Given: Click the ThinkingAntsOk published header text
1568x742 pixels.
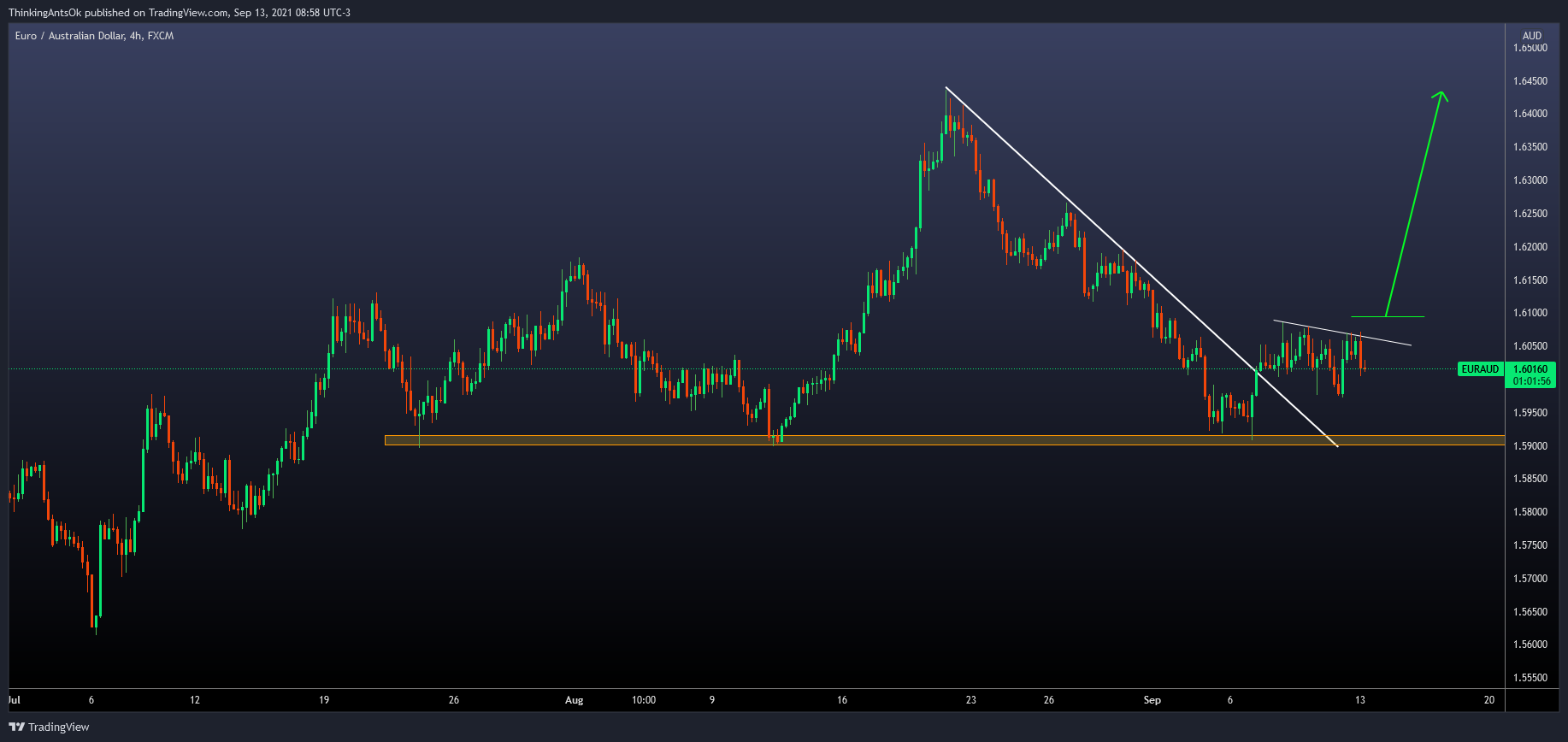Looking at the screenshot, I should tap(180, 13).
